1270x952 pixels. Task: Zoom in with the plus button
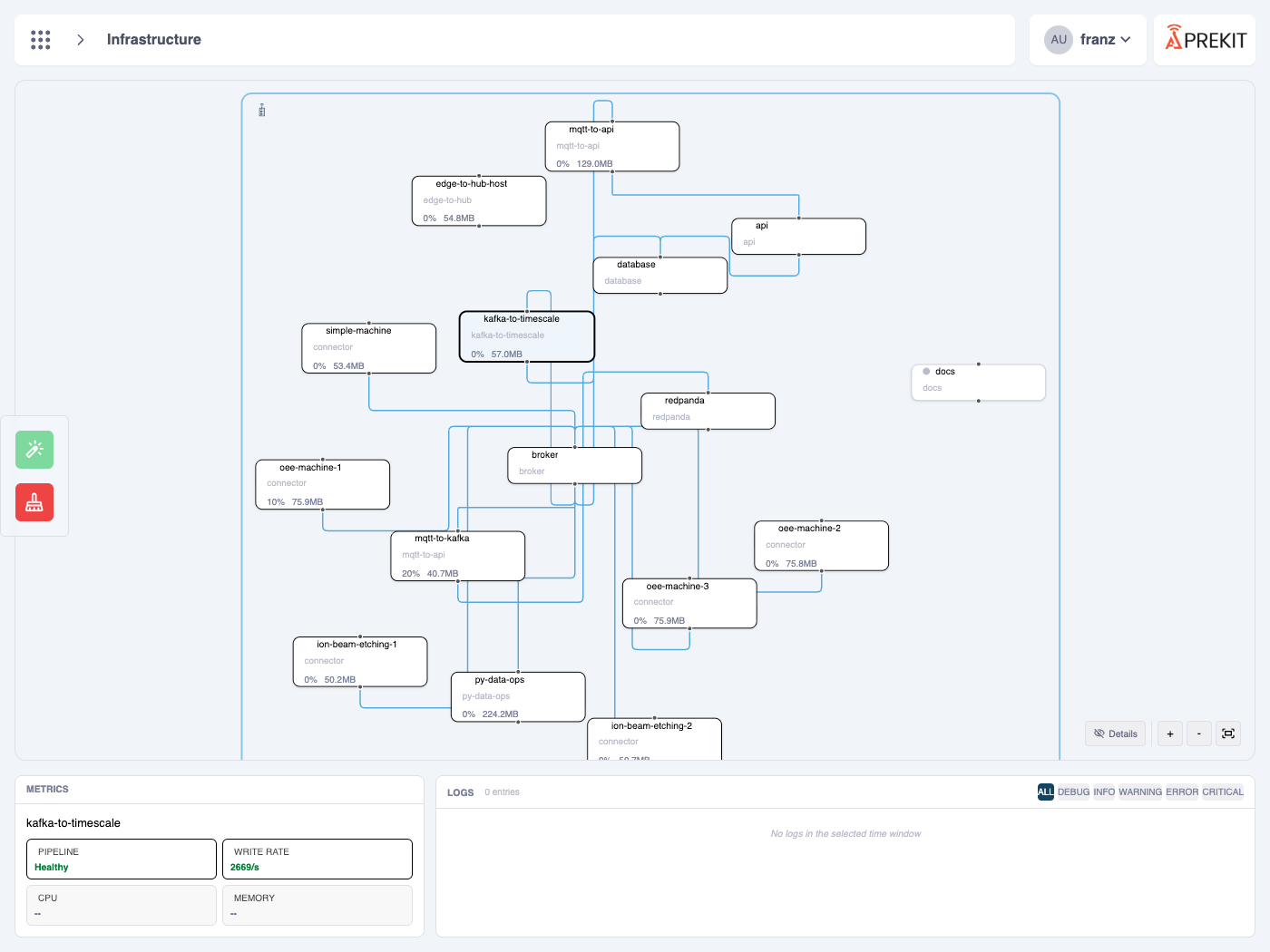pyautogui.click(x=1170, y=733)
